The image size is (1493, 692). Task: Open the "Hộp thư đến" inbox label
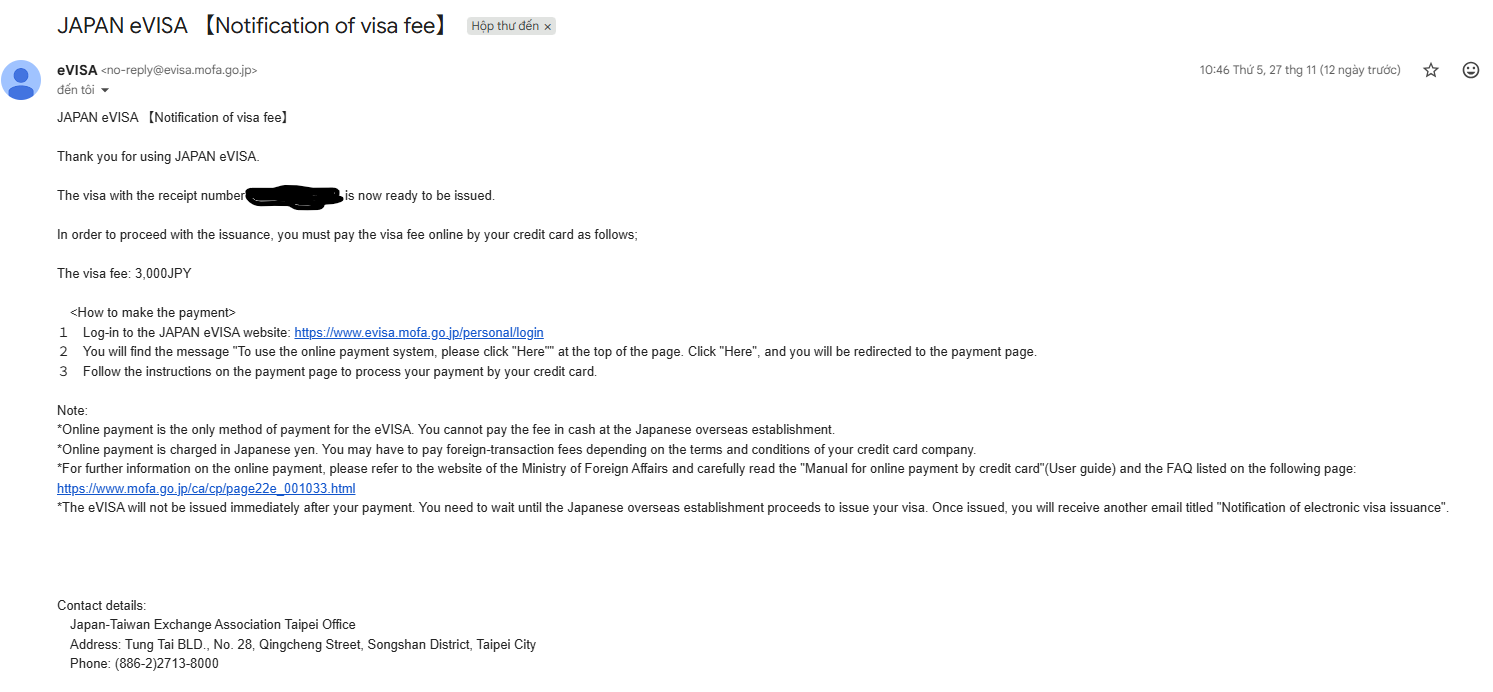pyautogui.click(x=505, y=27)
